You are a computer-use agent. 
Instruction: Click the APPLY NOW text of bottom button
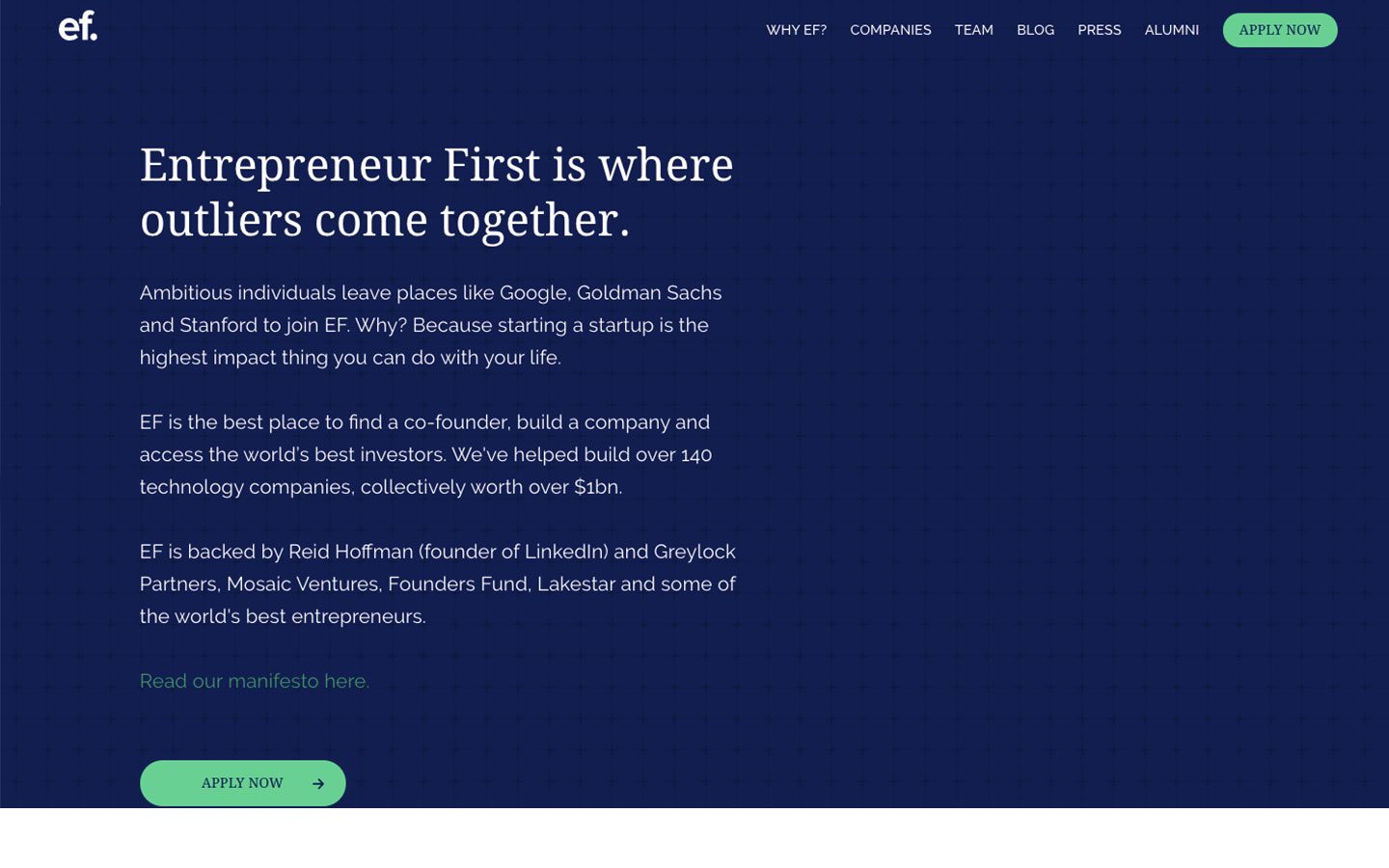tap(242, 783)
